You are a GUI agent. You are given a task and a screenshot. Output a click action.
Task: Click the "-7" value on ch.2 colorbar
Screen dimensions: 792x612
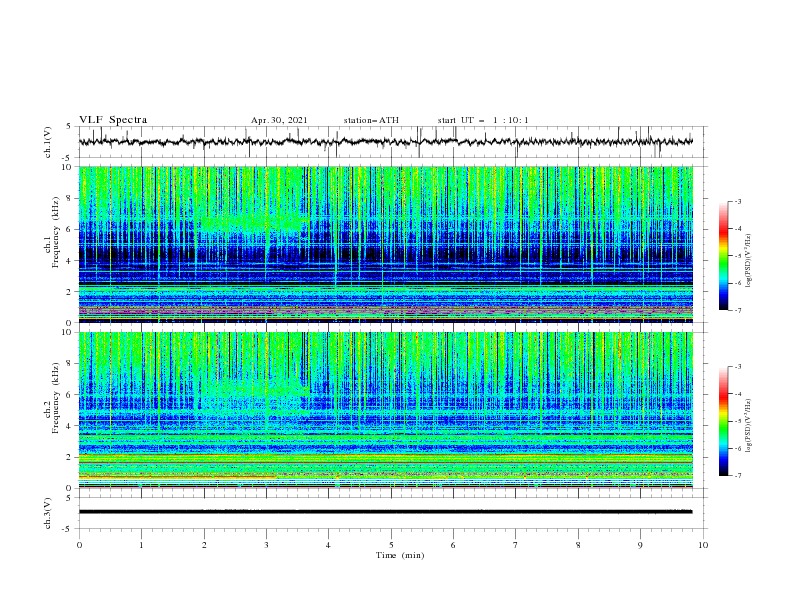[x=738, y=475]
